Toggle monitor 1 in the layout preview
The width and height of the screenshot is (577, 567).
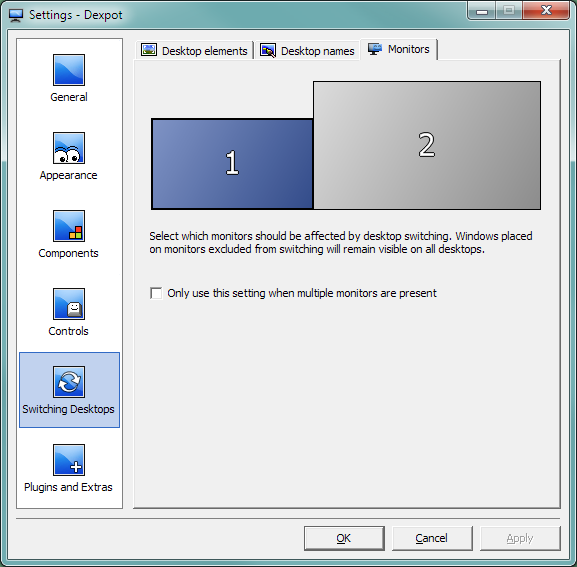point(232,164)
